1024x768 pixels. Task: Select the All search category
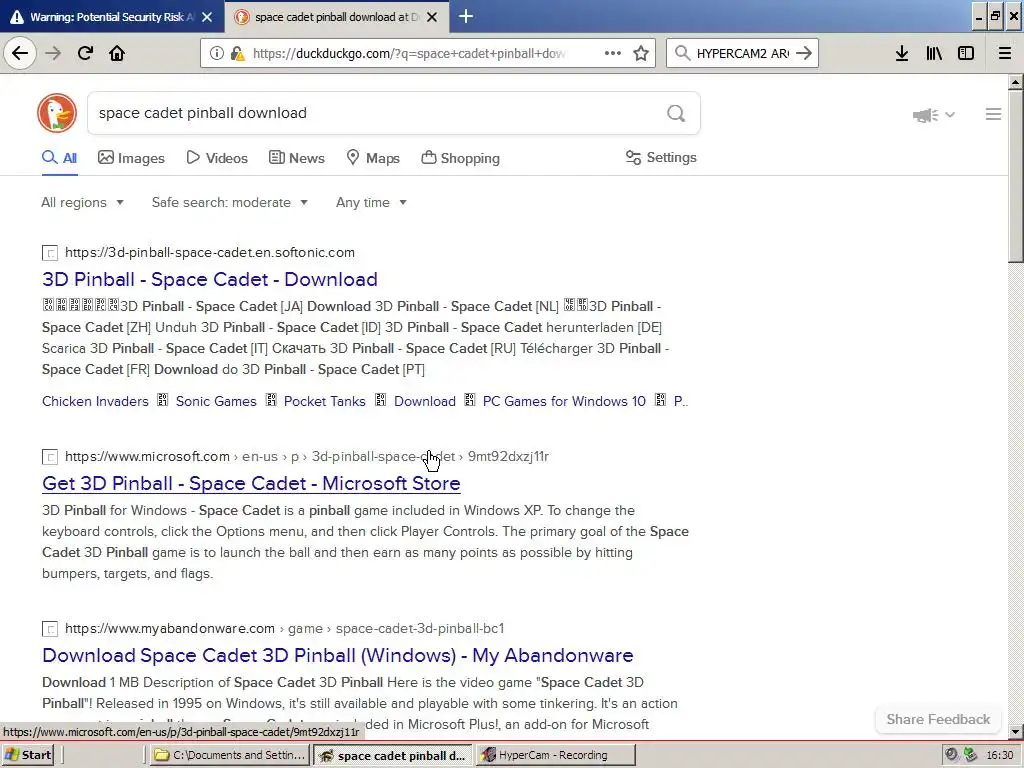coord(59,158)
